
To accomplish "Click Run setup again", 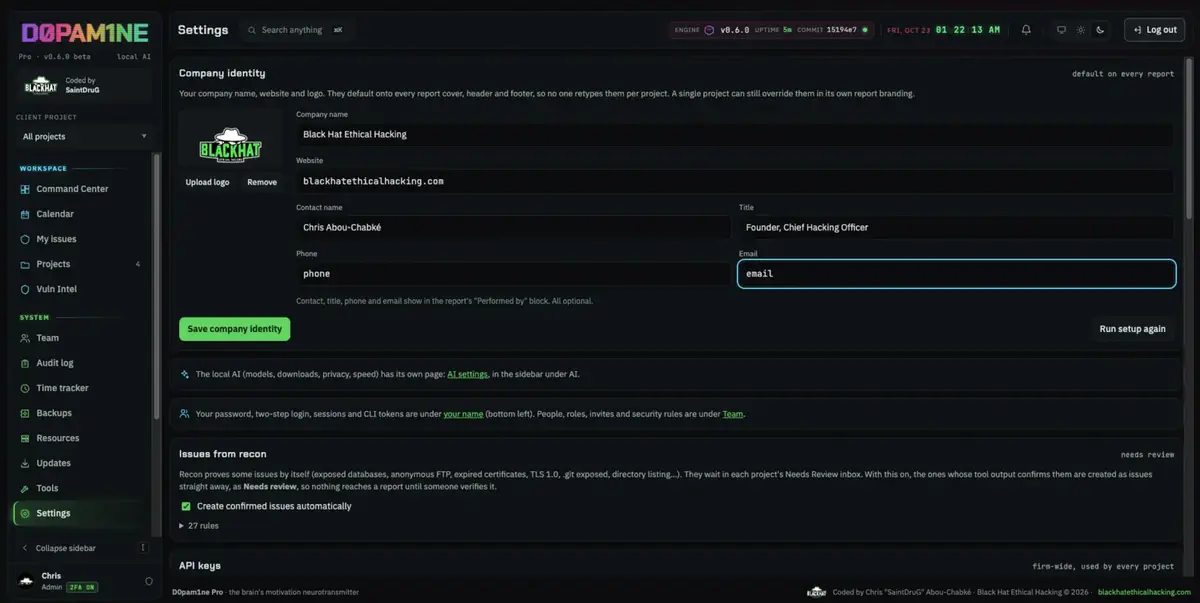I will pos(1132,329).
